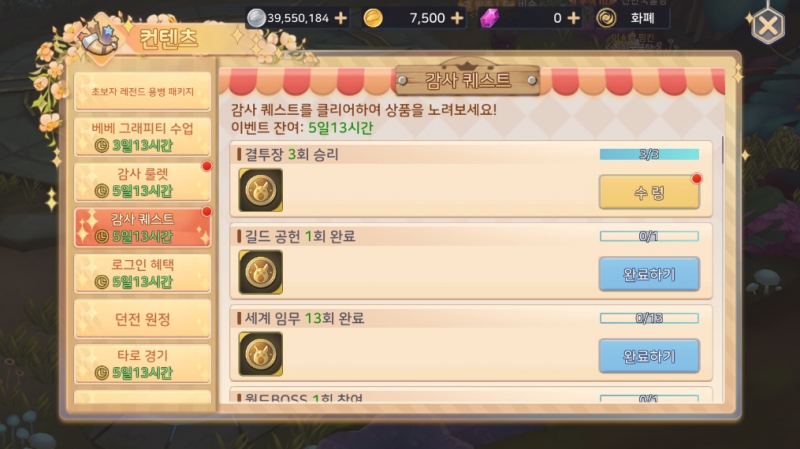
Task: Click the plus icon beside silver coins
Action: pos(340,18)
